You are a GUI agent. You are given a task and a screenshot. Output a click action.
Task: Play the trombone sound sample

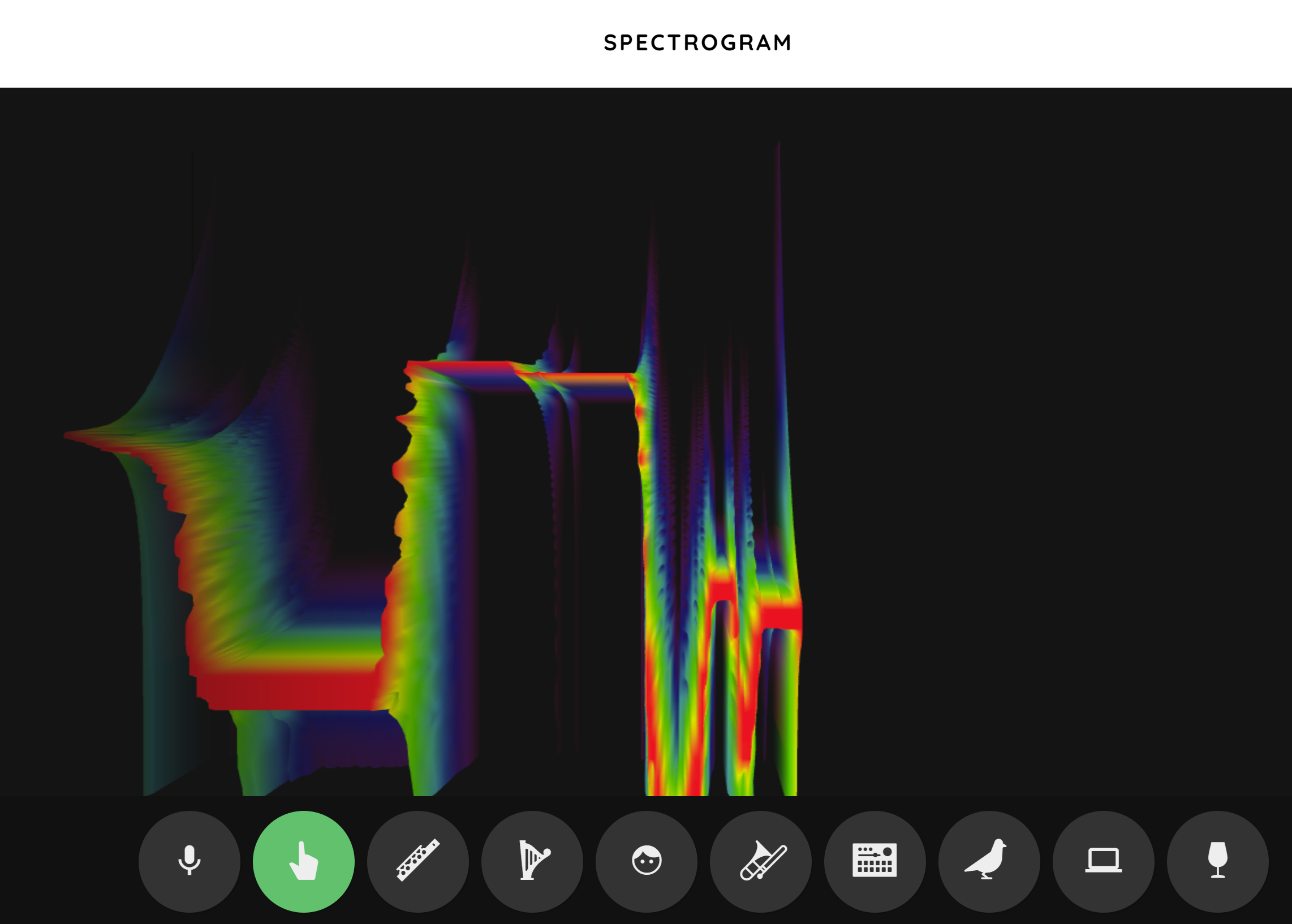tap(761, 861)
